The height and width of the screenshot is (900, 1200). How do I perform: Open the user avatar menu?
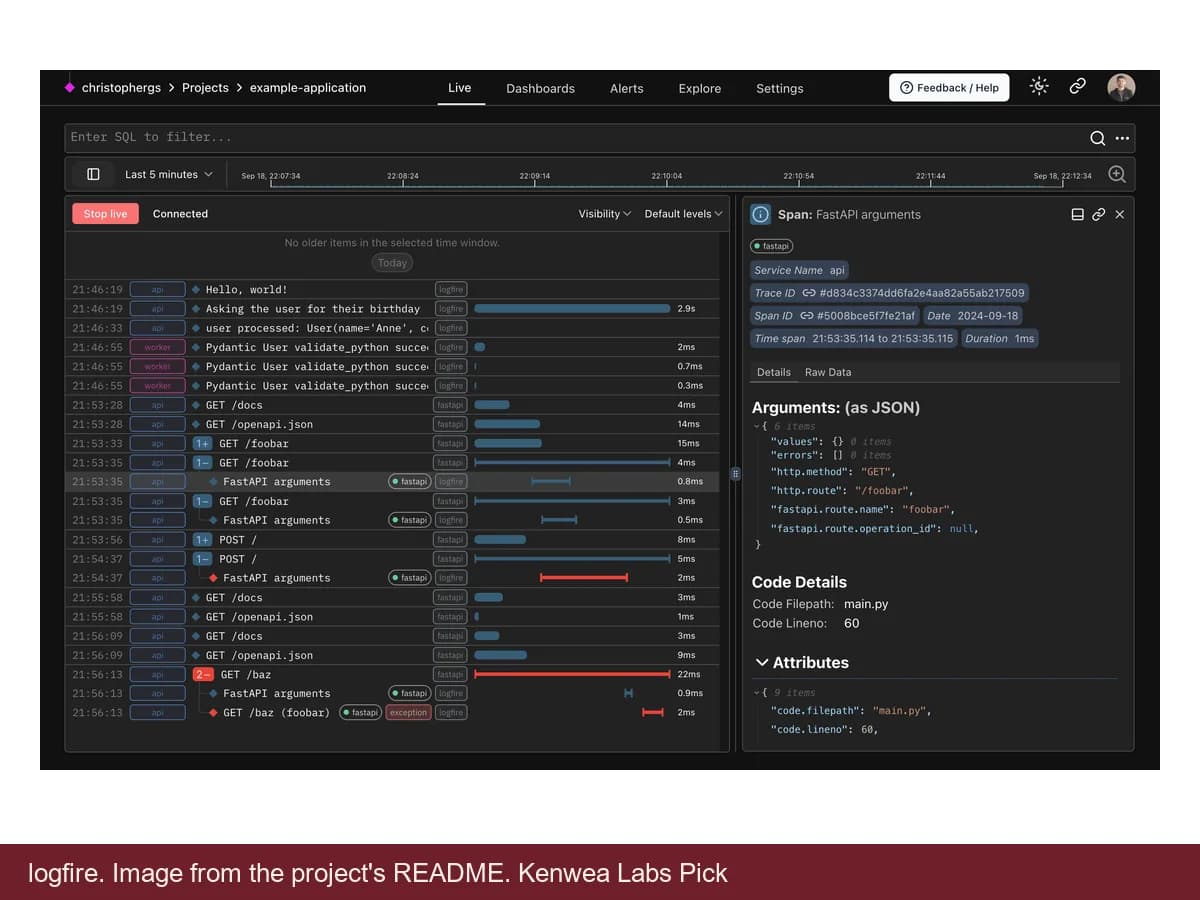[x=1121, y=87]
